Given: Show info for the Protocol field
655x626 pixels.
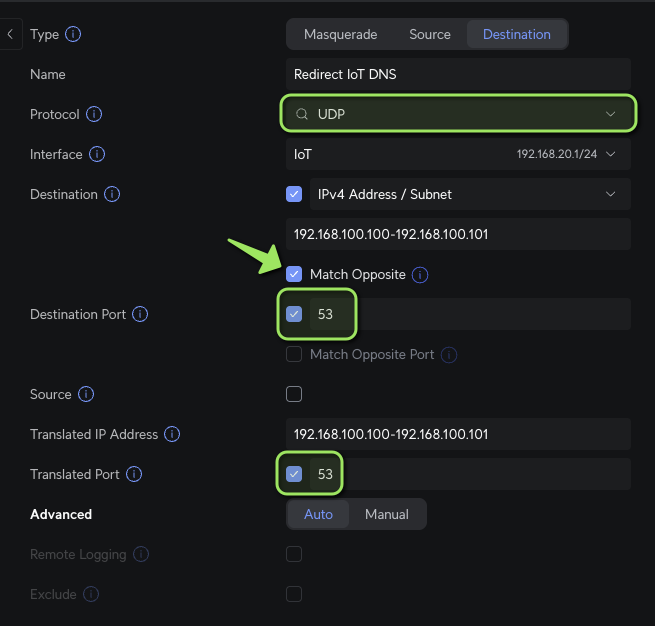Looking at the screenshot, I should click(94, 114).
